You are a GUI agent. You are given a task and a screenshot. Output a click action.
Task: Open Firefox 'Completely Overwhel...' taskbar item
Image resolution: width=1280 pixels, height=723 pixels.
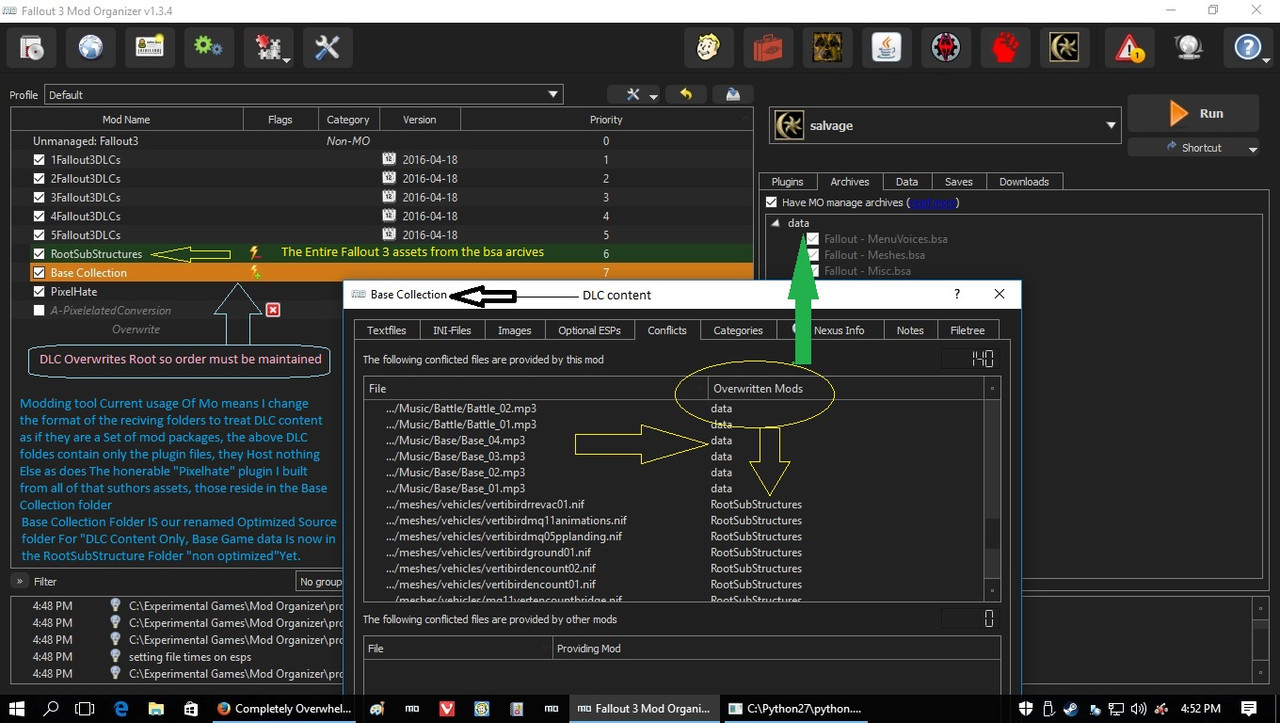click(x=285, y=708)
